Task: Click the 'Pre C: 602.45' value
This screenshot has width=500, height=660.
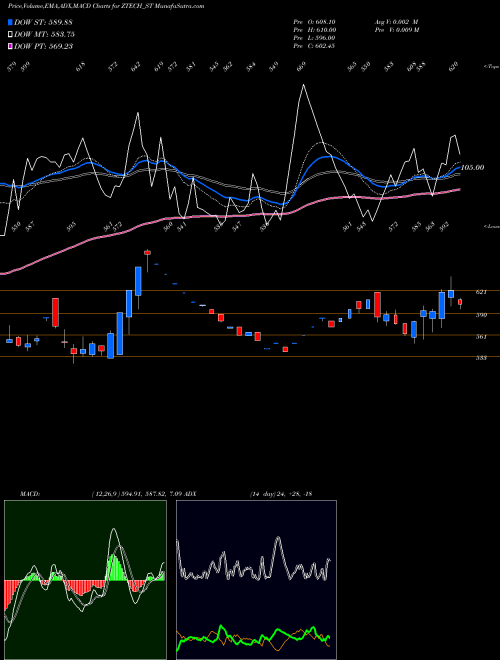Action: click(x=314, y=46)
